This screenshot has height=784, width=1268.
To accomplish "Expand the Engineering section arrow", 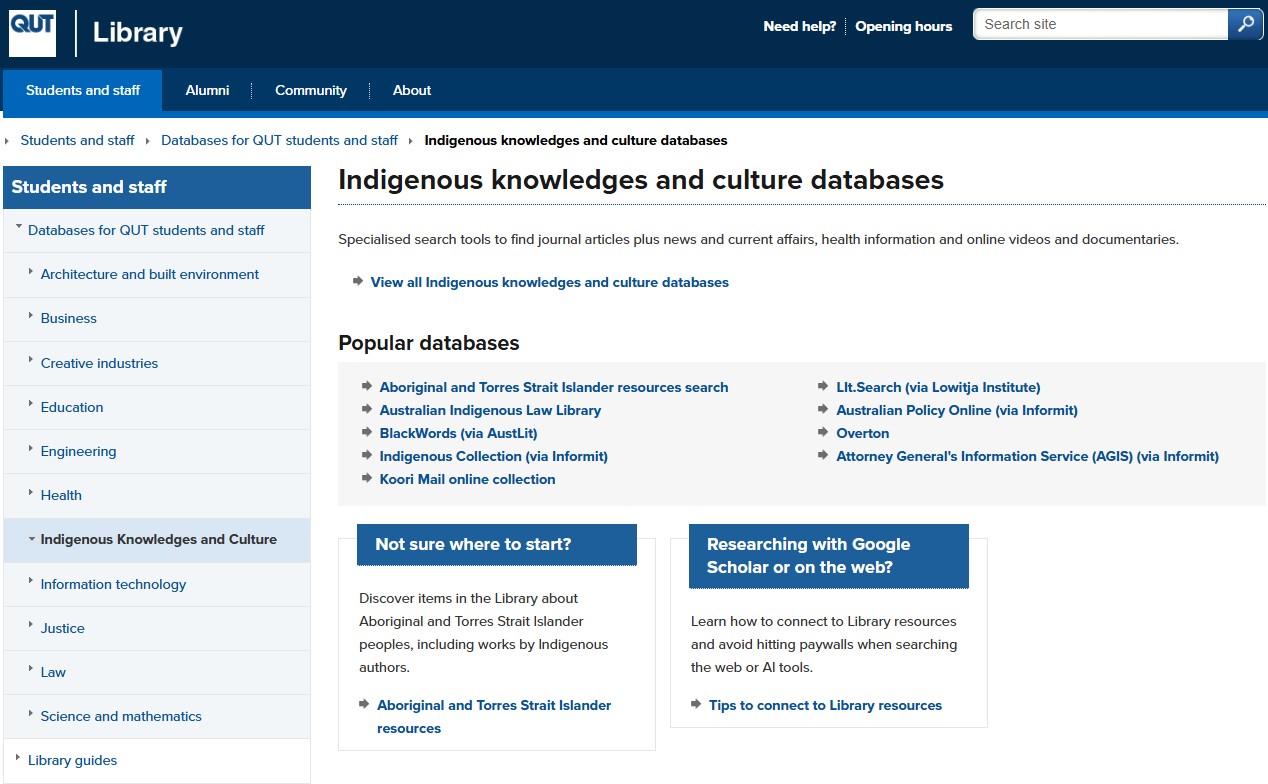I will 31,449.
